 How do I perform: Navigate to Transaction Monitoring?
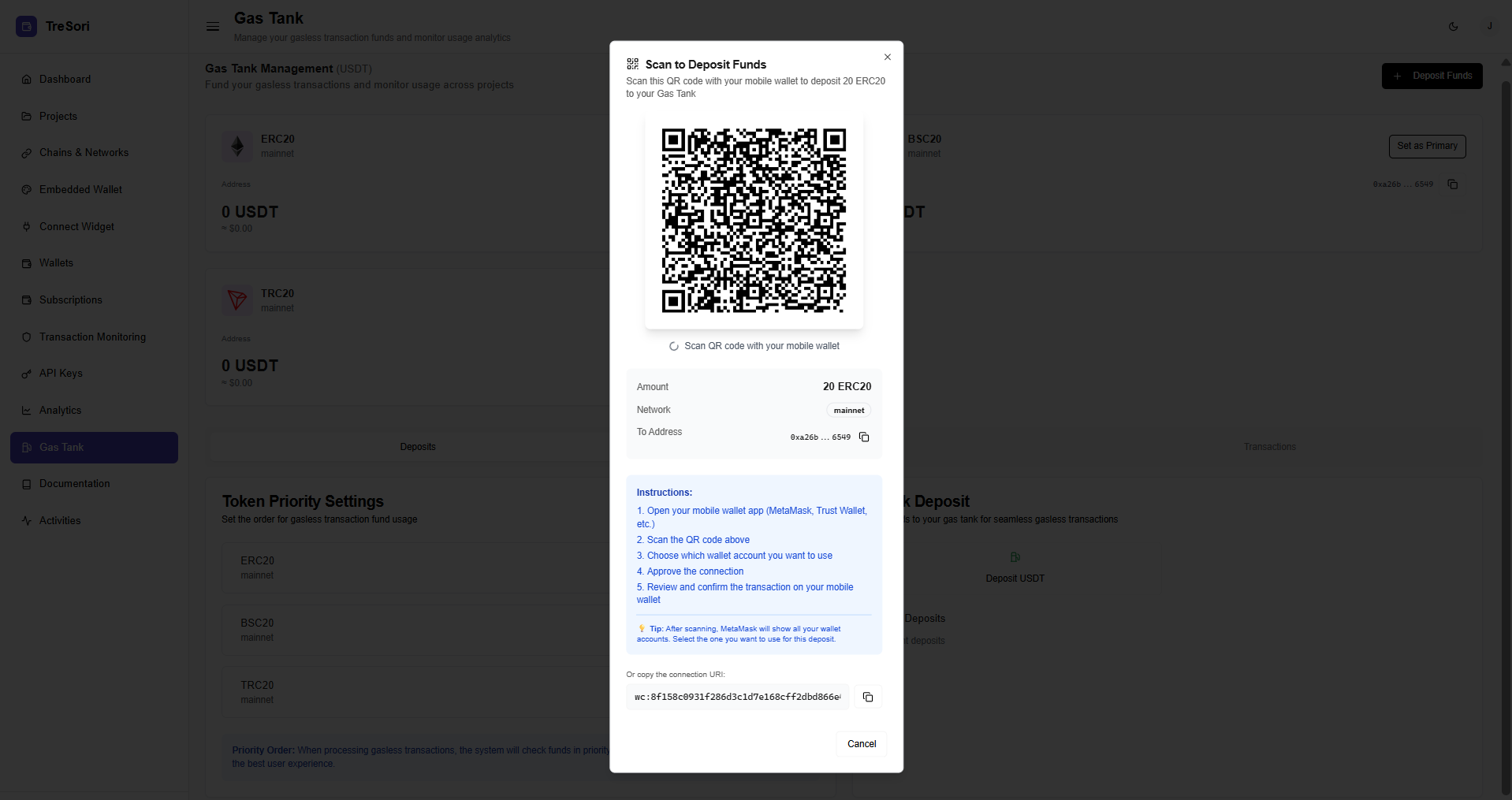[x=92, y=337]
